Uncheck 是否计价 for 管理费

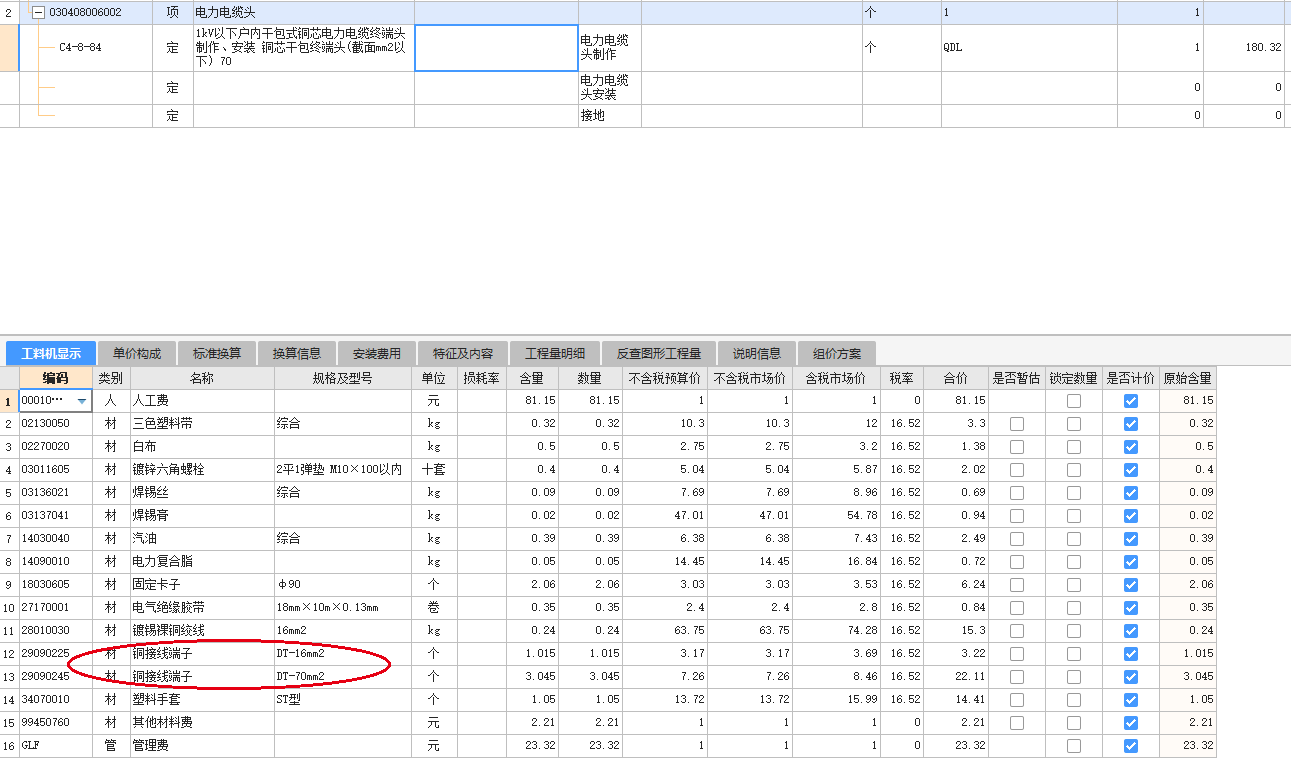(1131, 745)
